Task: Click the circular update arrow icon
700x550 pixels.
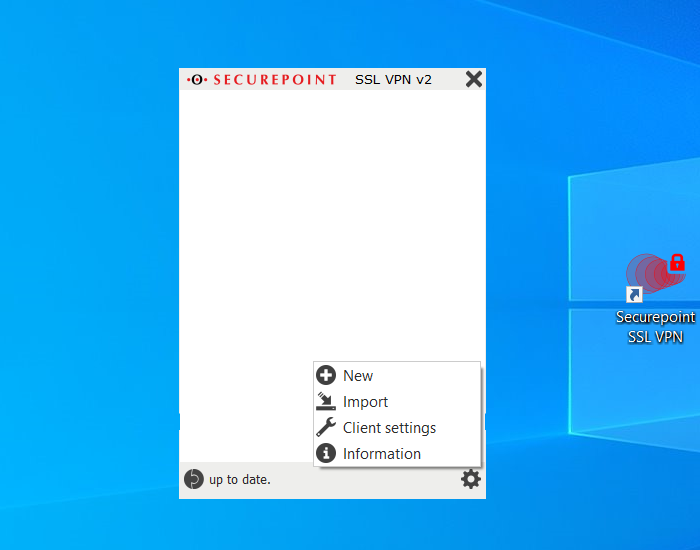Action: click(x=194, y=480)
